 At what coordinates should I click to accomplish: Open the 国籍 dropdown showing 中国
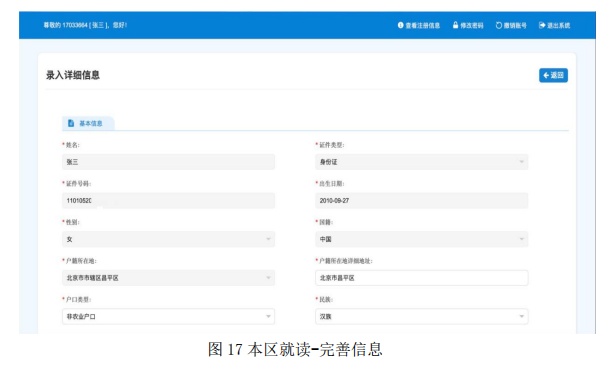(422, 239)
